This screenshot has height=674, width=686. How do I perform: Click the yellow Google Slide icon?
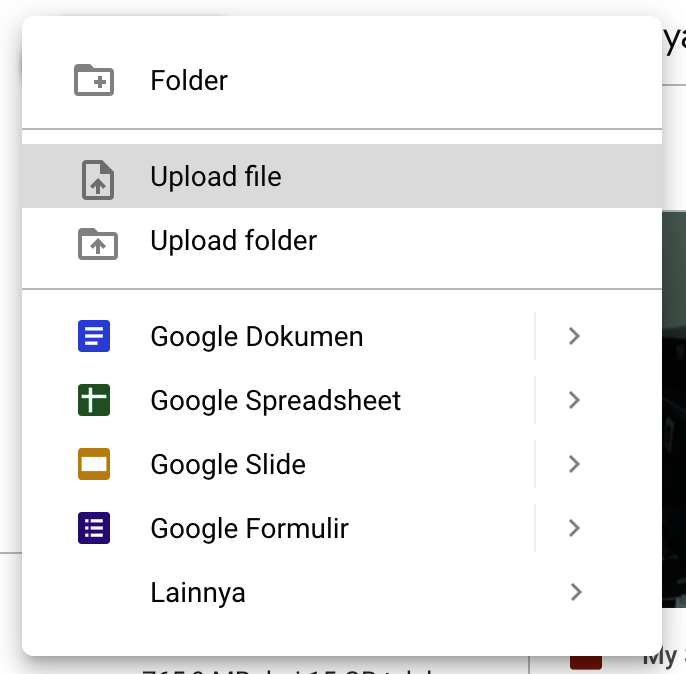point(94,464)
